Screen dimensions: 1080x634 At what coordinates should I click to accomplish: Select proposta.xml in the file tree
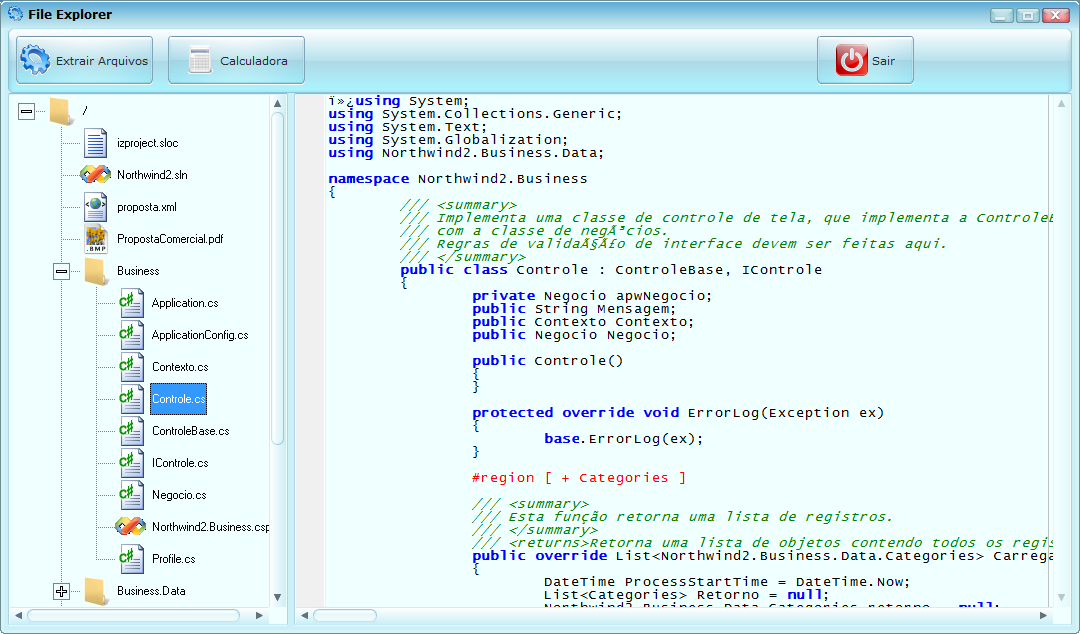(147, 207)
